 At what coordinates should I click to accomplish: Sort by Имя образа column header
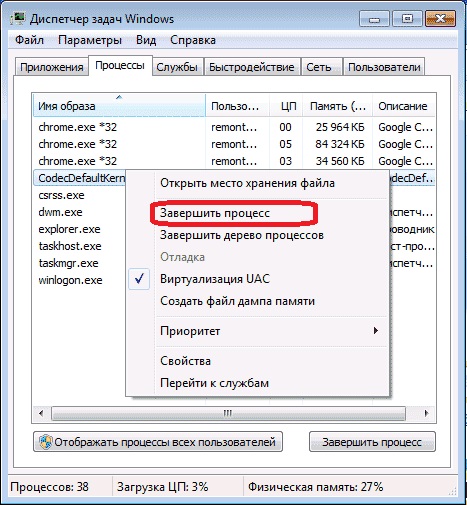pyautogui.click(x=119, y=106)
